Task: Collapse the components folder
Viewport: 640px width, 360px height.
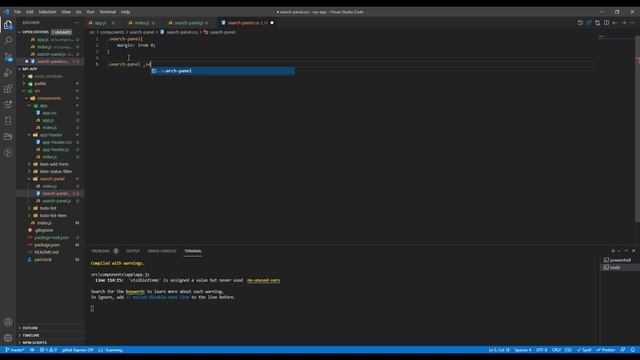Action: tap(49, 98)
